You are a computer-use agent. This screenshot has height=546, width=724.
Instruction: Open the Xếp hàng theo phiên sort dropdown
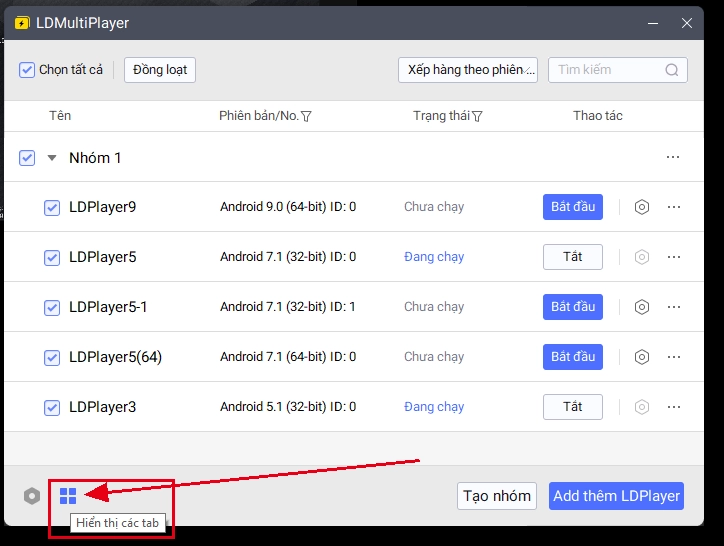pyautogui.click(x=468, y=70)
